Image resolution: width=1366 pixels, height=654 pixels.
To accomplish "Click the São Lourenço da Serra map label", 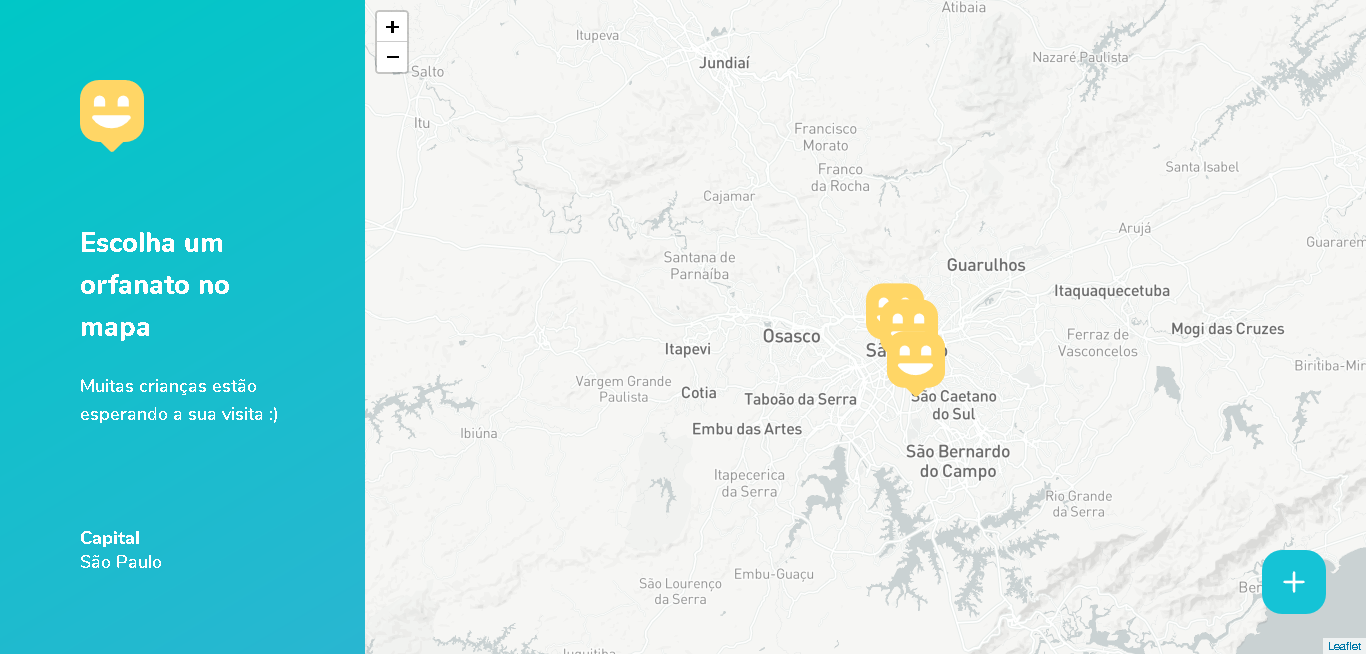I will 680,591.
